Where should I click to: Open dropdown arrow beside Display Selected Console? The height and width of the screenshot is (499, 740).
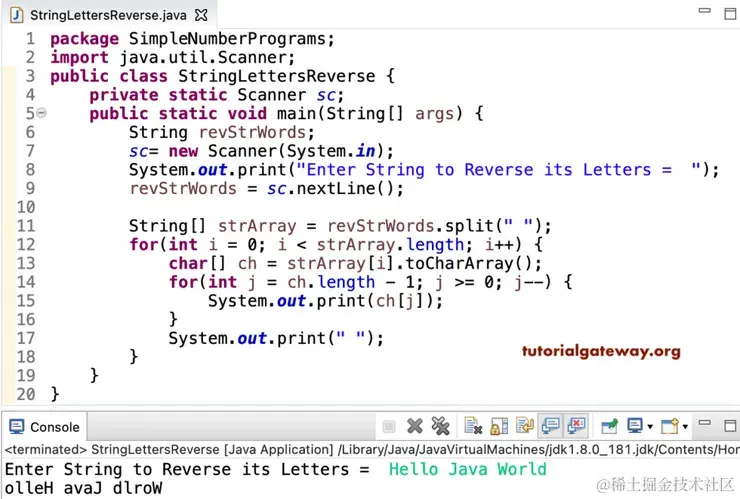click(x=650, y=427)
